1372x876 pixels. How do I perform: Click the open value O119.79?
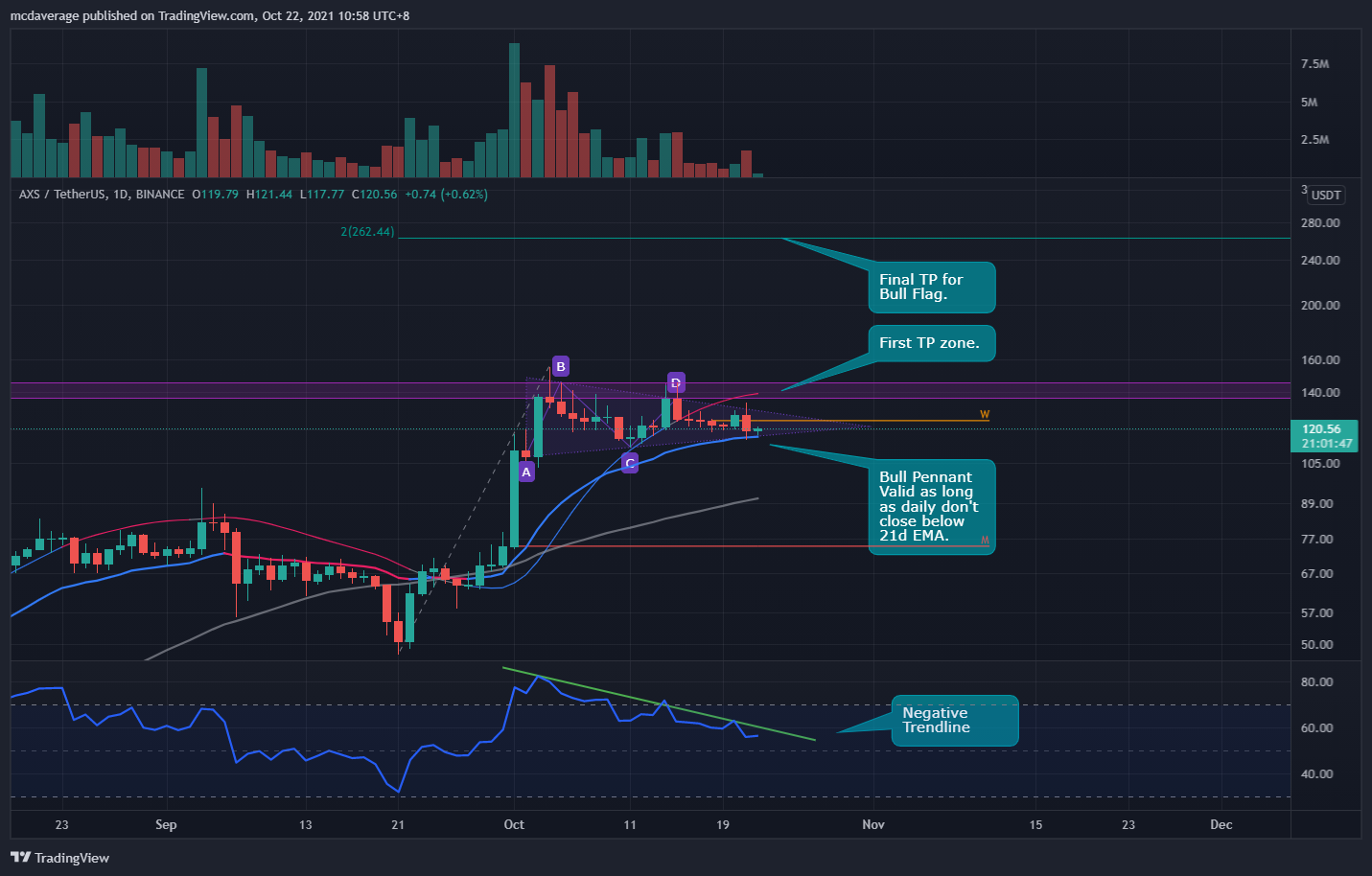click(x=215, y=194)
